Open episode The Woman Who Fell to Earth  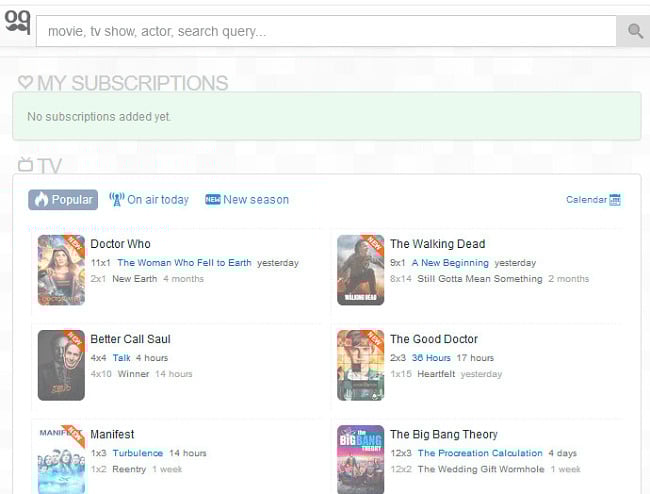coord(184,263)
